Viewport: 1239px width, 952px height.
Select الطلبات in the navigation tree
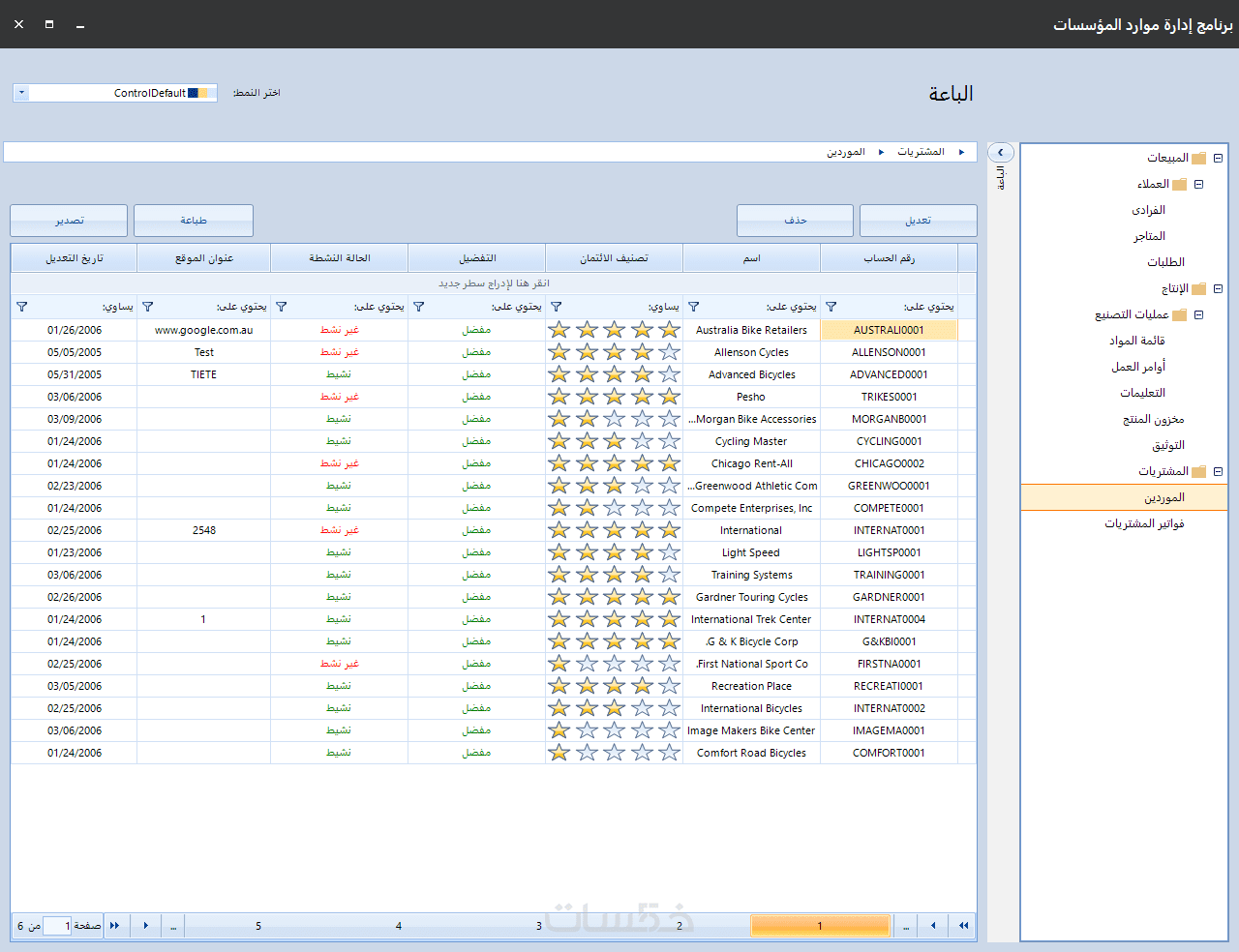tap(1165, 262)
